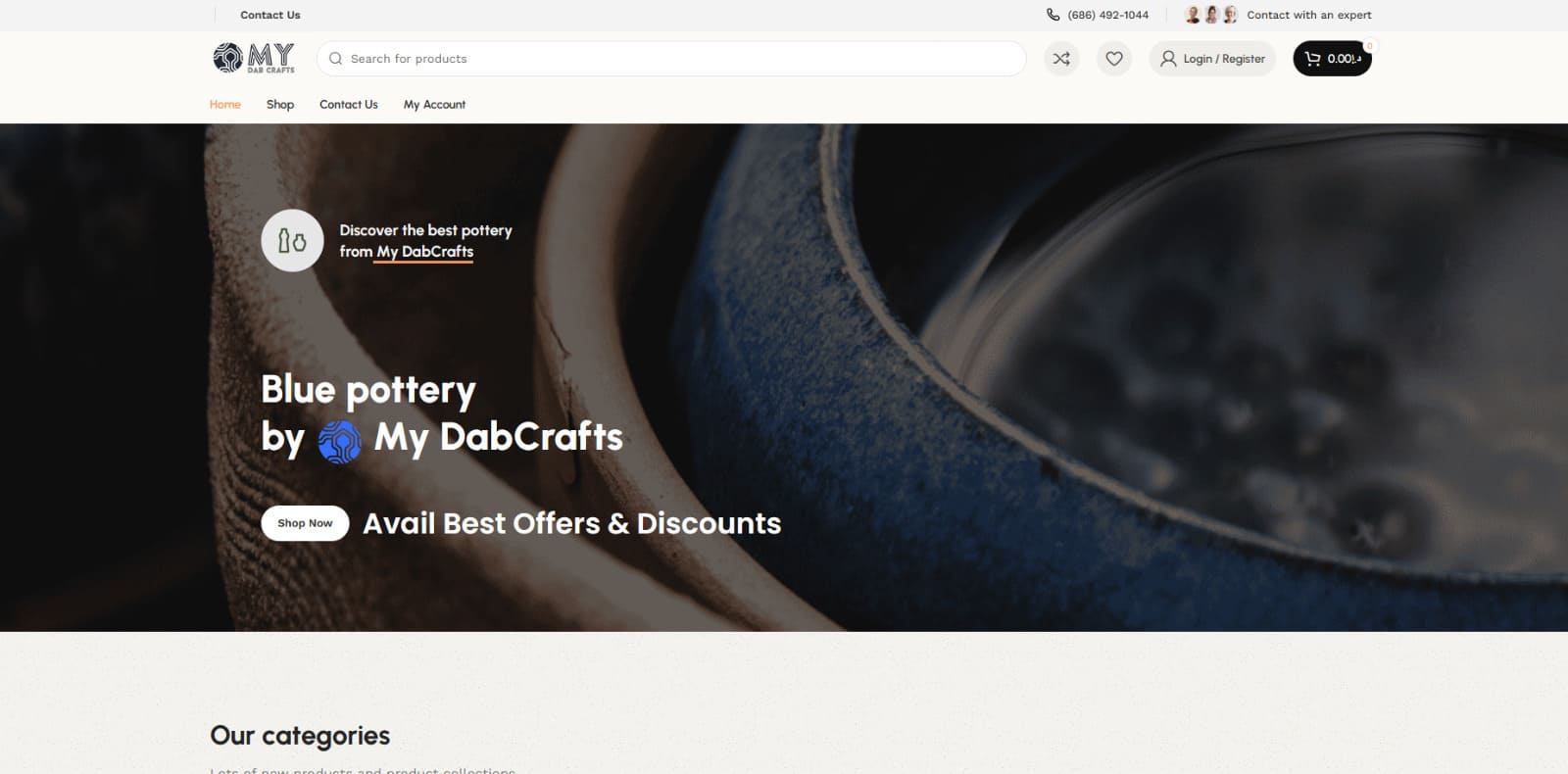The width and height of the screenshot is (1568, 774).
Task: Click Contact Us link in top bar
Action: pos(270,15)
